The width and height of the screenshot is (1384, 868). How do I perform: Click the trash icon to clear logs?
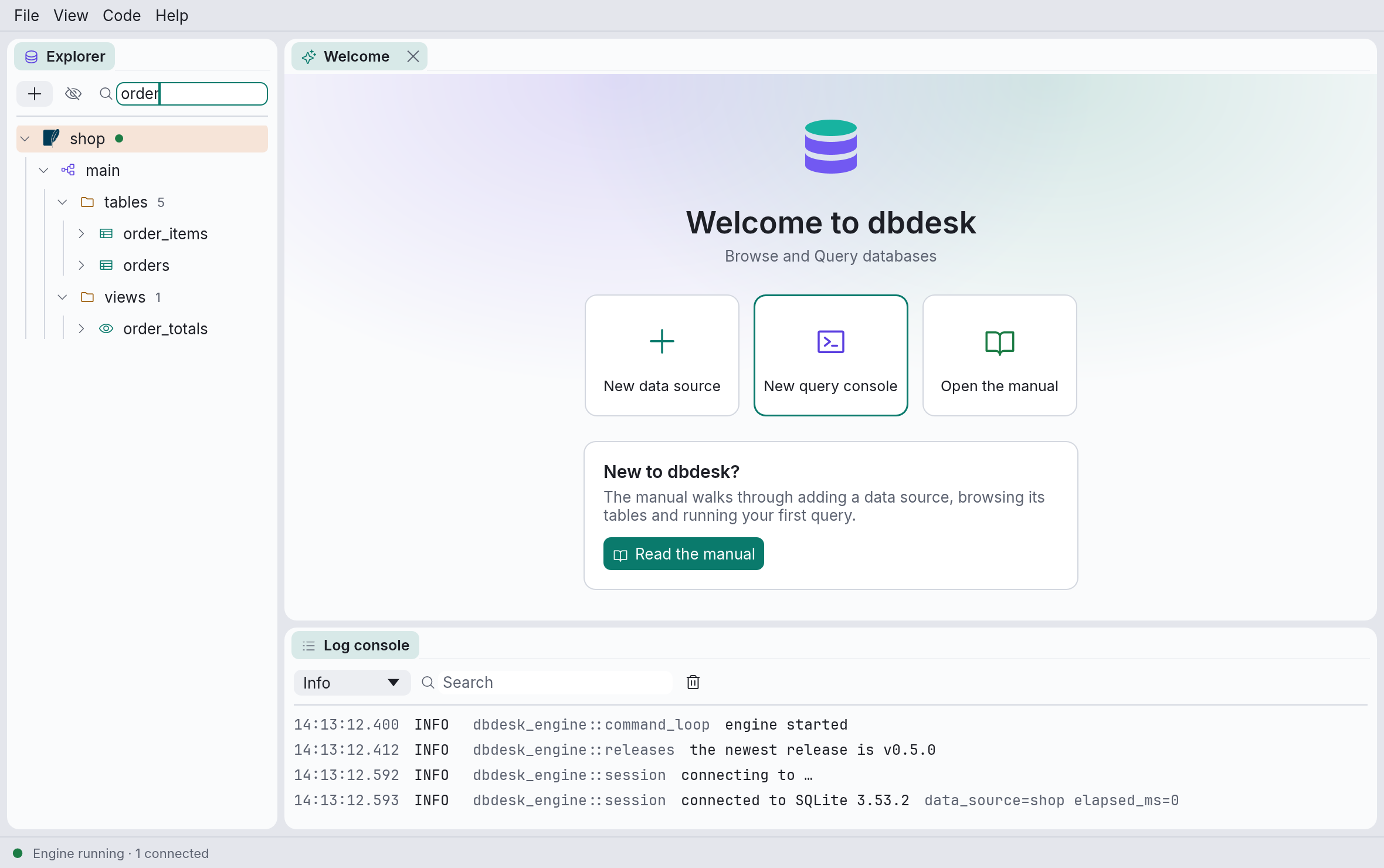693,682
